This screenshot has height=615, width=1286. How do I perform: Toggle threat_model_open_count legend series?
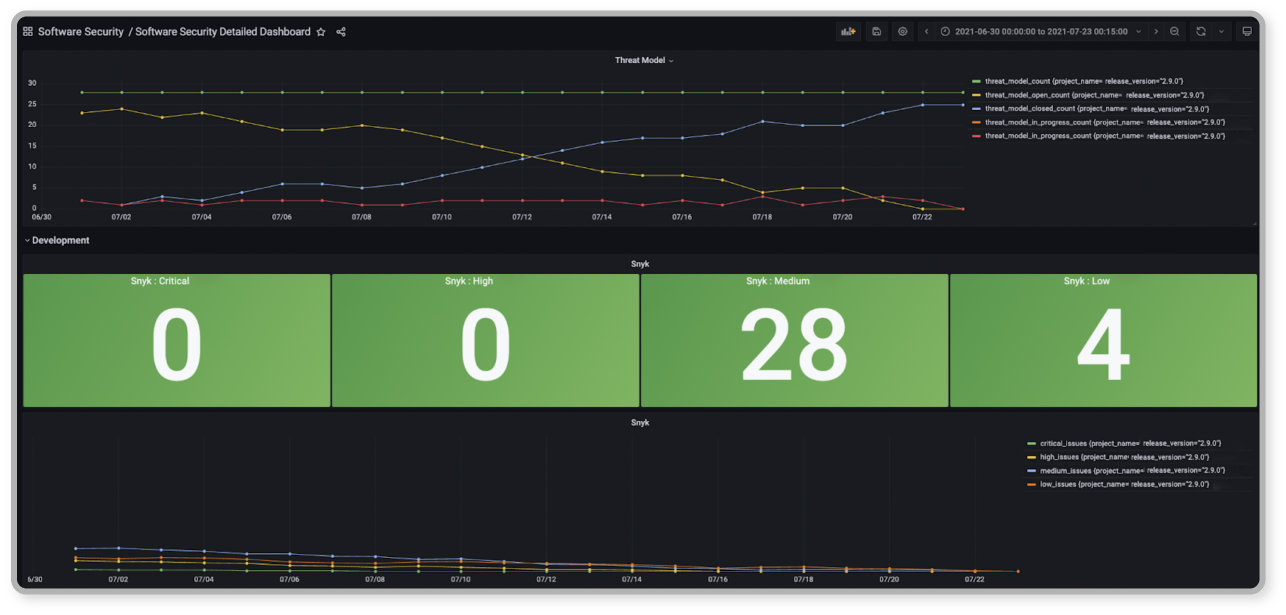coord(1097,95)
